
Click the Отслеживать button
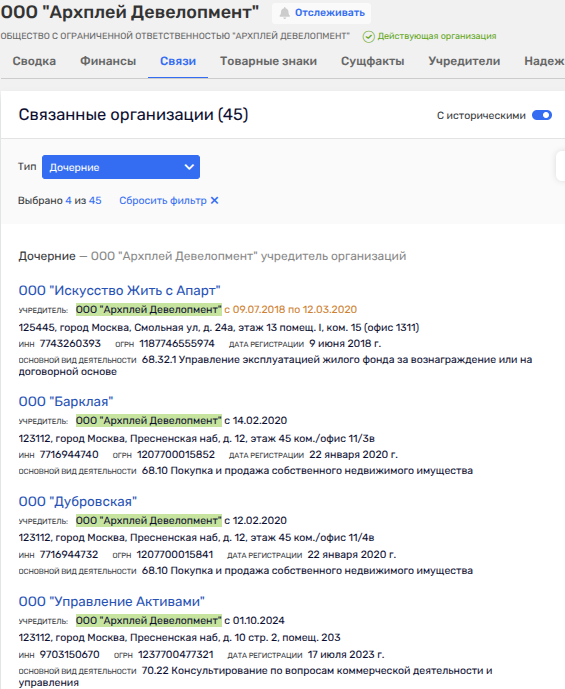[321, 13]
